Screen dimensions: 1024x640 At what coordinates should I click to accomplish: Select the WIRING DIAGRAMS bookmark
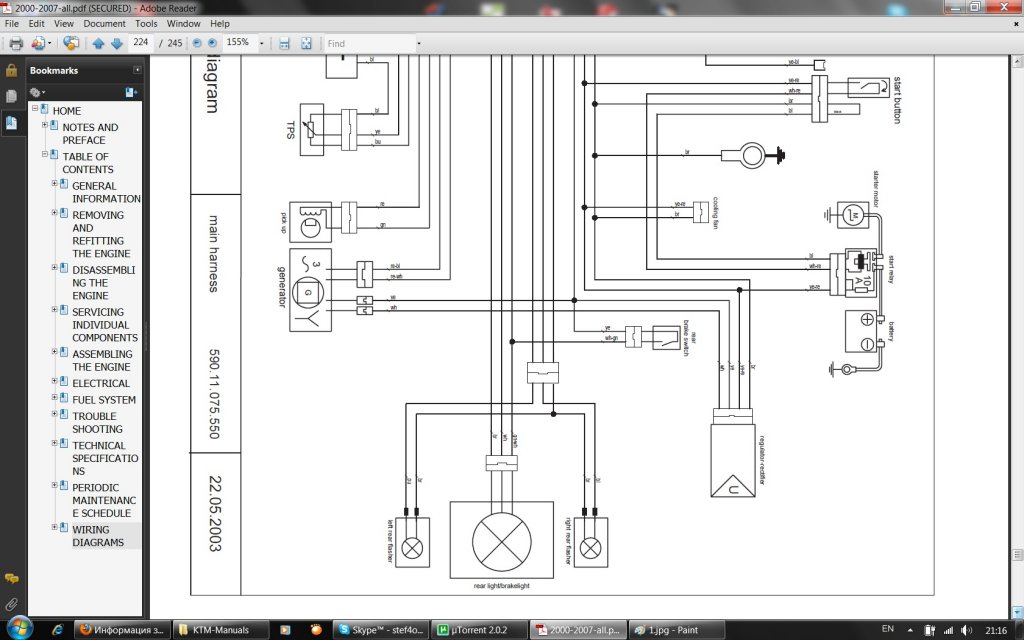click(x=98, y=536)
